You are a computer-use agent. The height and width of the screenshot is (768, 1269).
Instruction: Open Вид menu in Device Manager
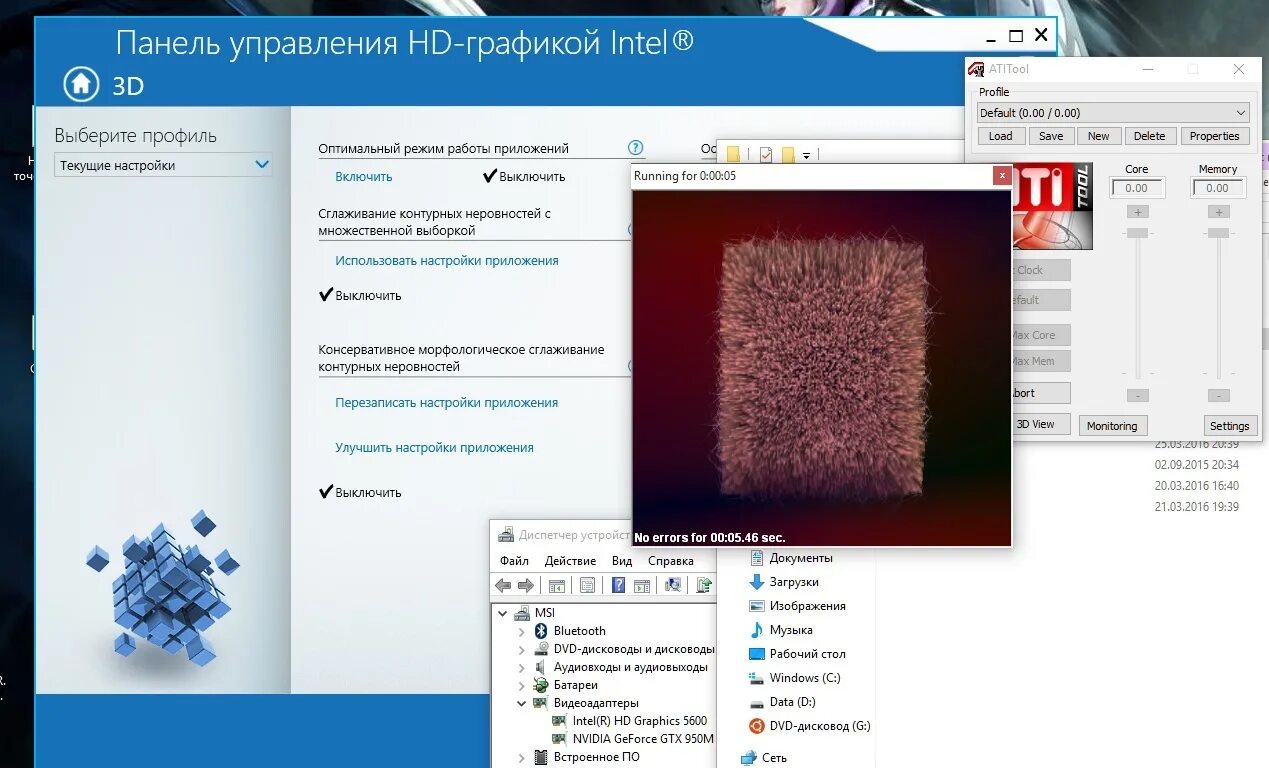pyautogui.click(x=622, y=561)
